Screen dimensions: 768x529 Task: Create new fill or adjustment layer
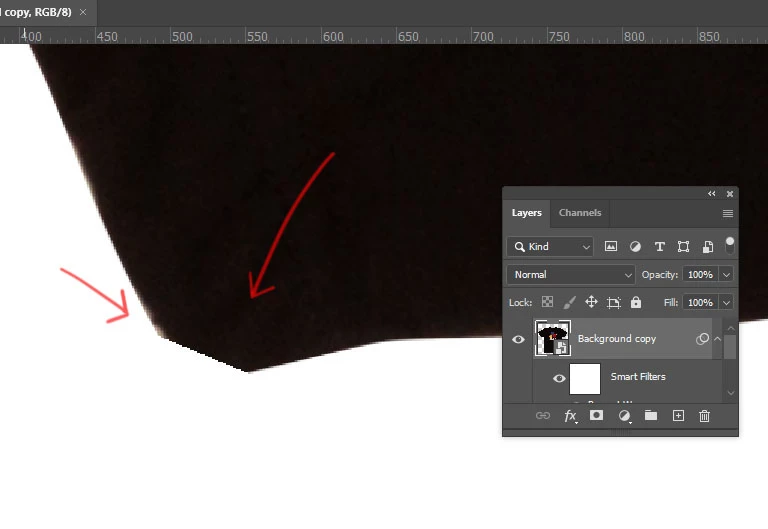pyautogui.click(x=624, y=416)
